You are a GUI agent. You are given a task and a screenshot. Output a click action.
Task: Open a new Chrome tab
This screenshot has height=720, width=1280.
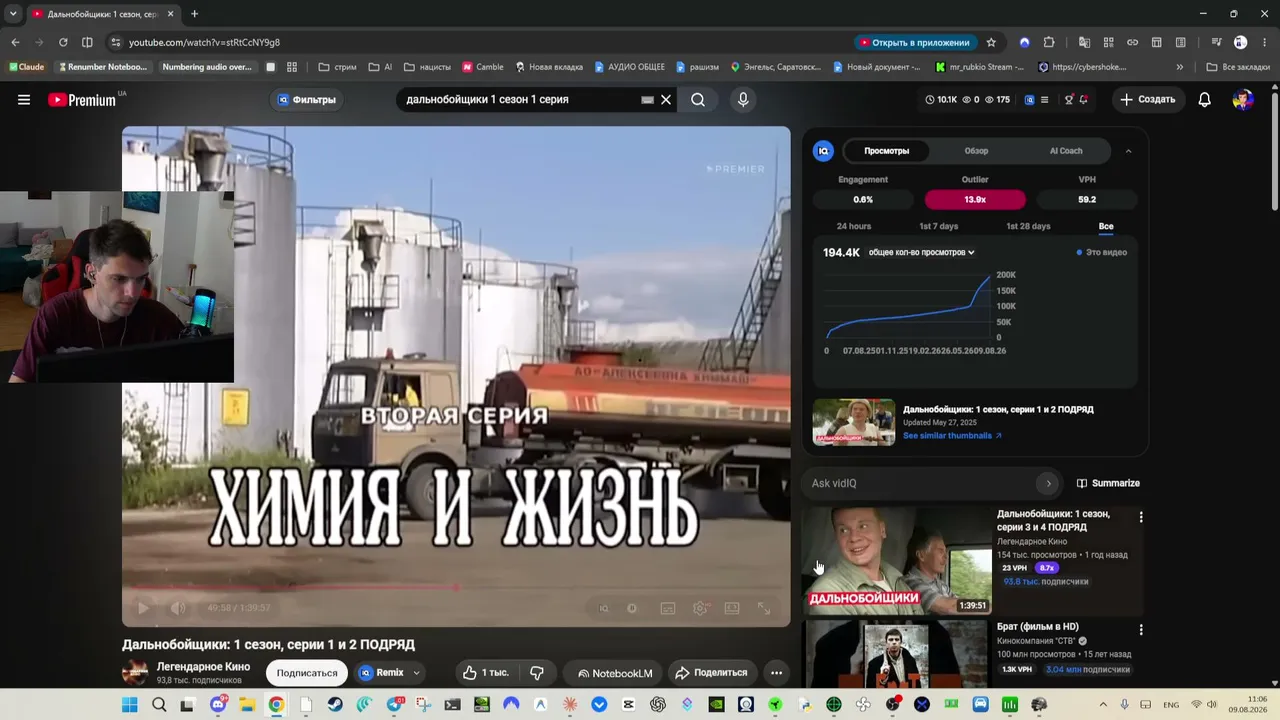click(194, 14)
